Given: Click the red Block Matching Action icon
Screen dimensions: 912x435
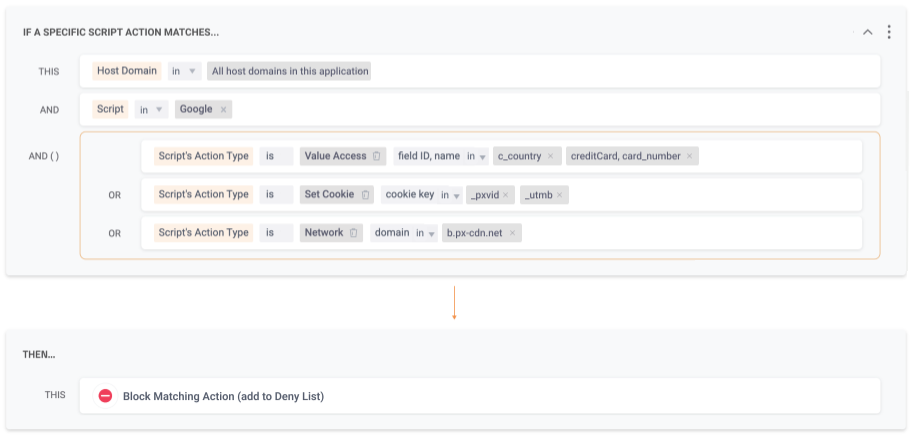Looking at the screenshot, I should (105, 396).
